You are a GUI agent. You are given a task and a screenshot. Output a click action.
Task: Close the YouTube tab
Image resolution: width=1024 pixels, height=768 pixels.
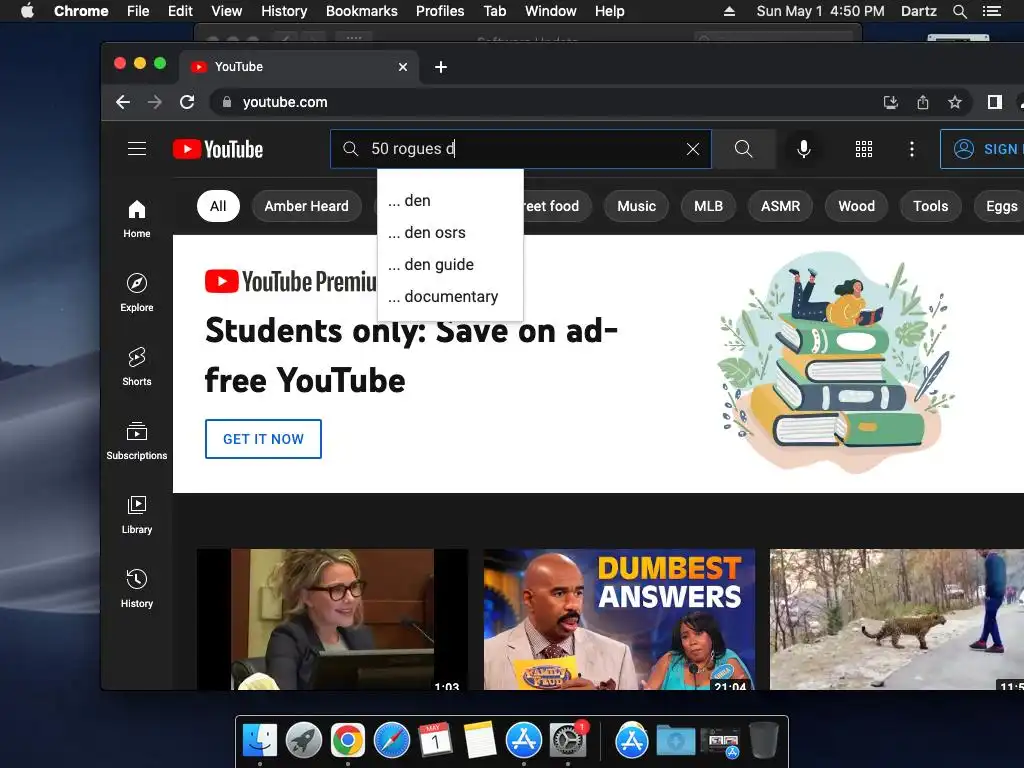pos(403,67)
